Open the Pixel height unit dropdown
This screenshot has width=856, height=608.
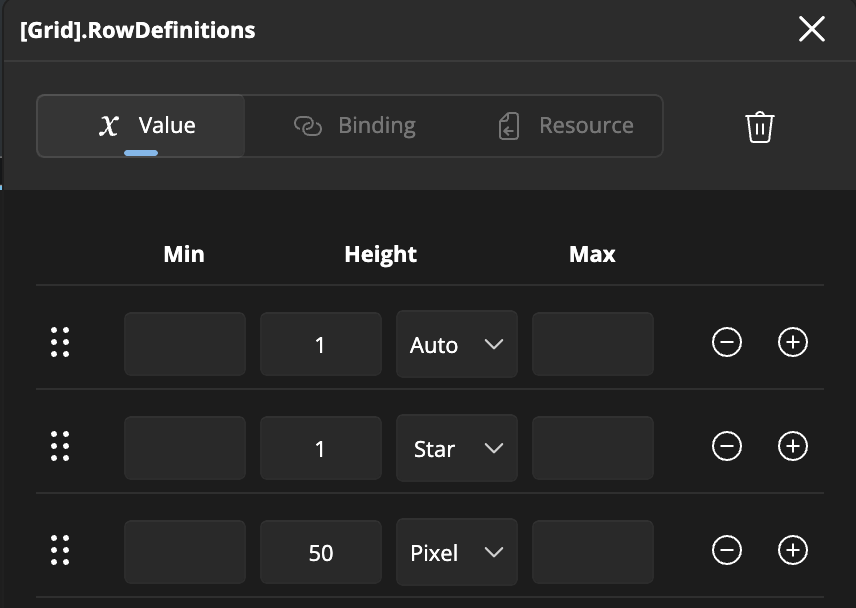pyautogui.click(x=456, y=552)
